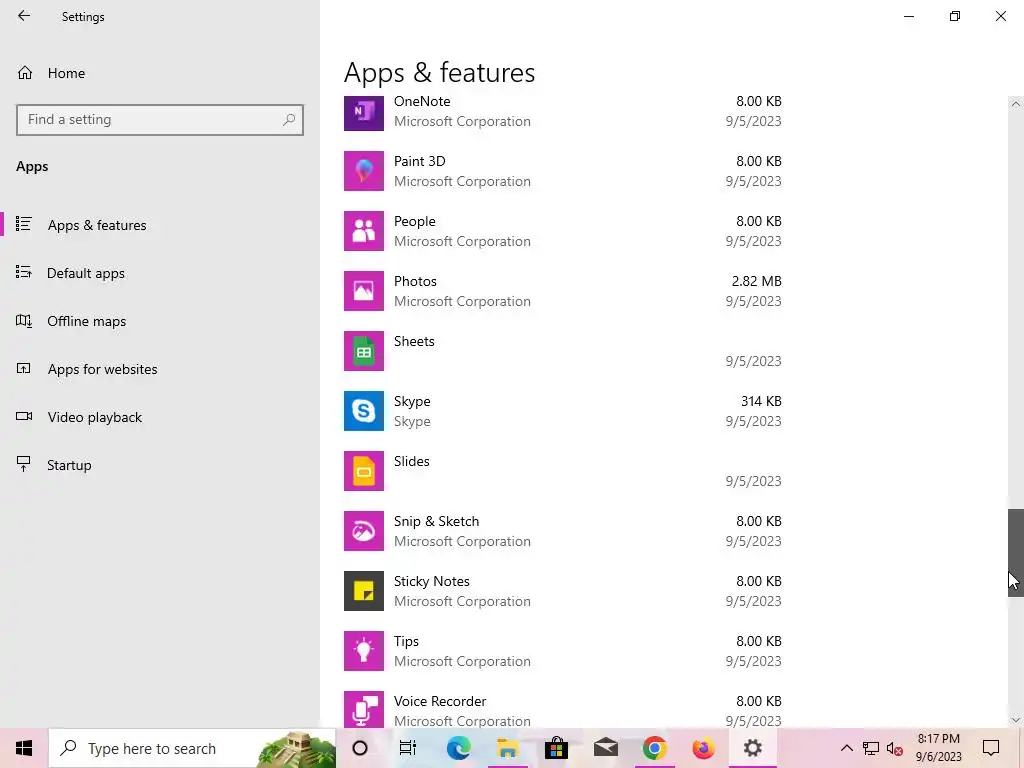Viewport: 1024px width, 768px height.
Task: Open Offline maps section
Action: (160, 321)
